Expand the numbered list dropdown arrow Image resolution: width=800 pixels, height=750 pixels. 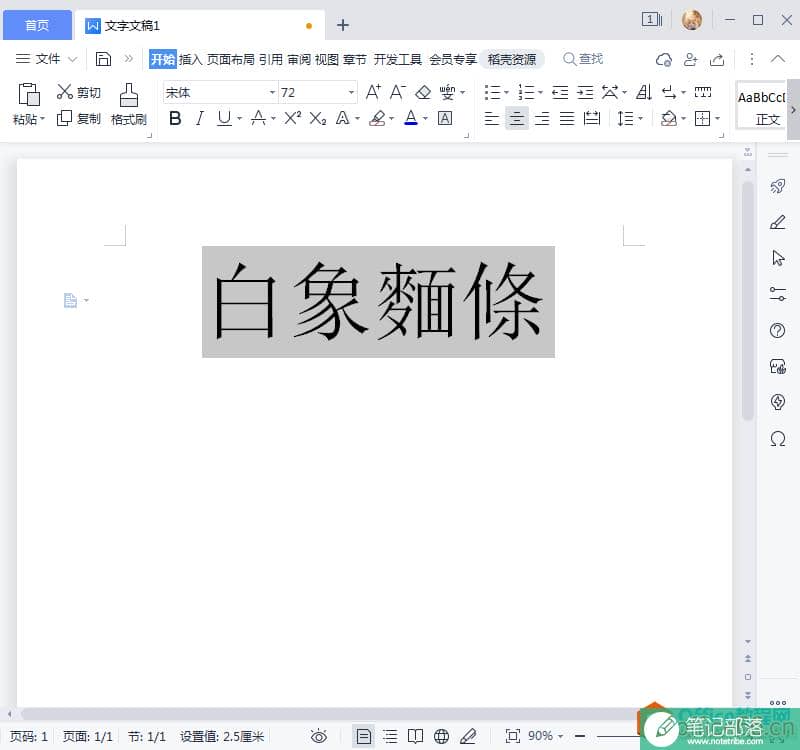pos(540,92)
